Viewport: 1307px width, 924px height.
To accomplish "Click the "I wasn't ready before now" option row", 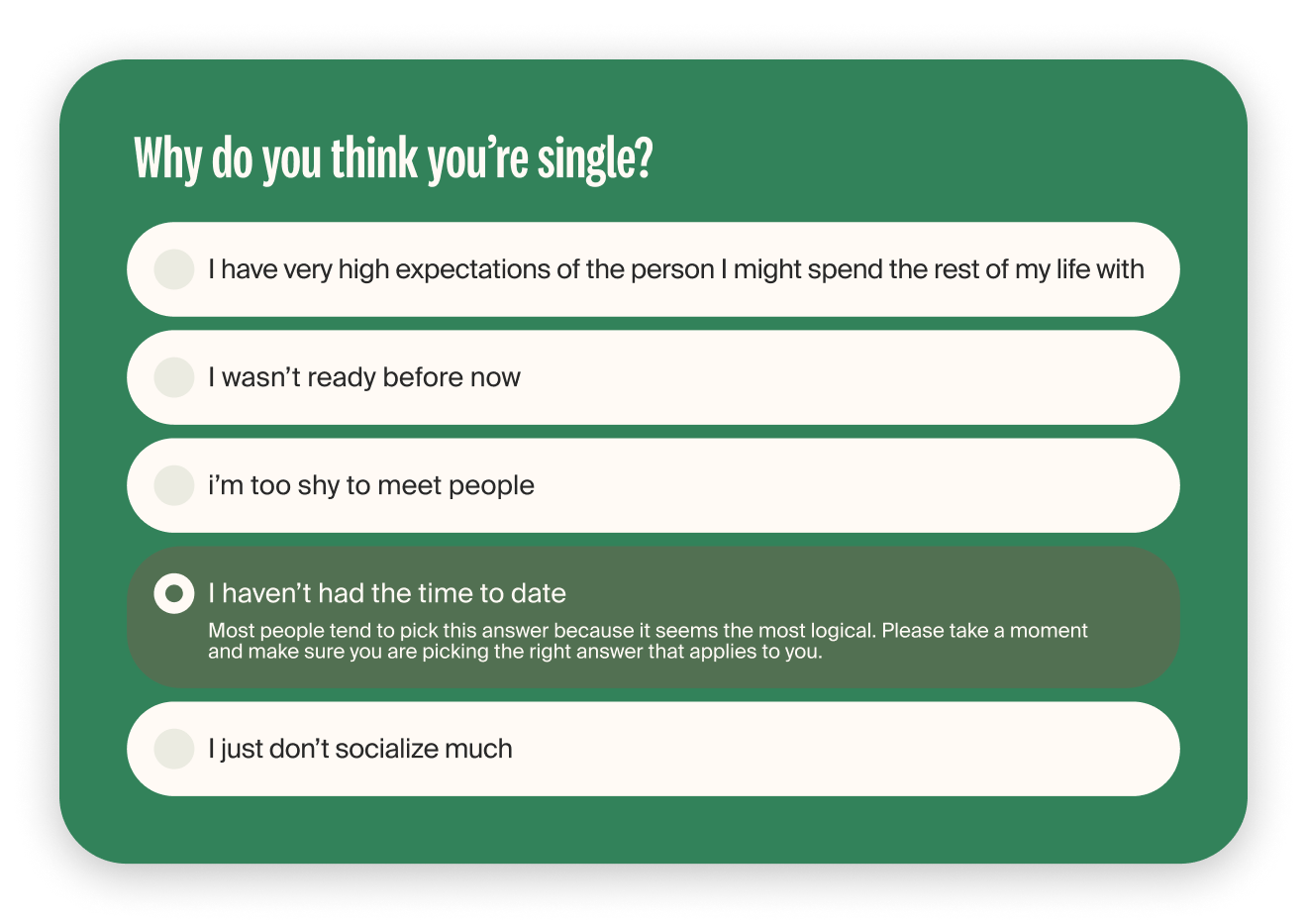I will click(653, 377).
